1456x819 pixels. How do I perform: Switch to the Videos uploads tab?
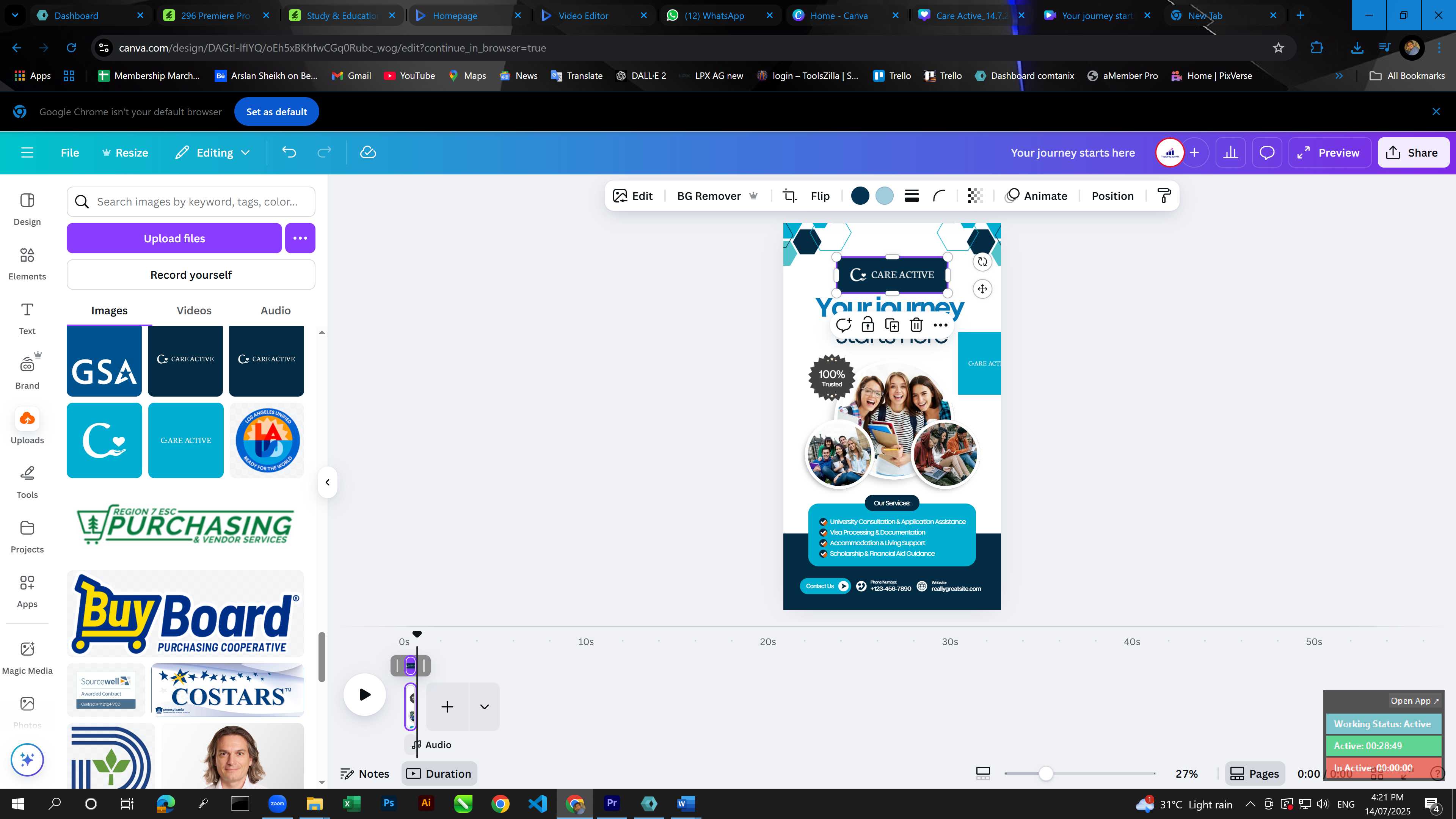pyautogui.click(x=194, y=310)
